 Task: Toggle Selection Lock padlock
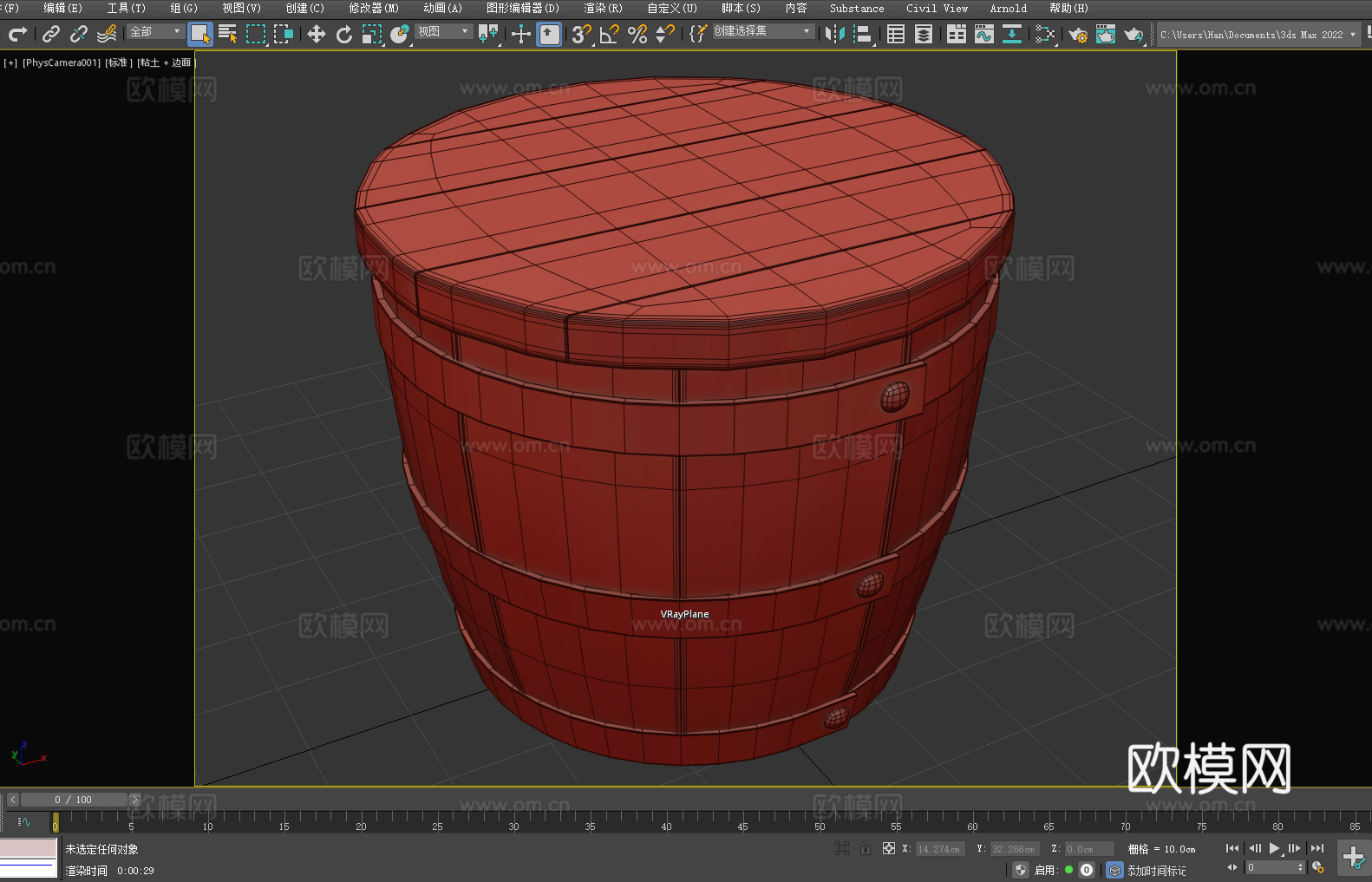pos(866,848)
